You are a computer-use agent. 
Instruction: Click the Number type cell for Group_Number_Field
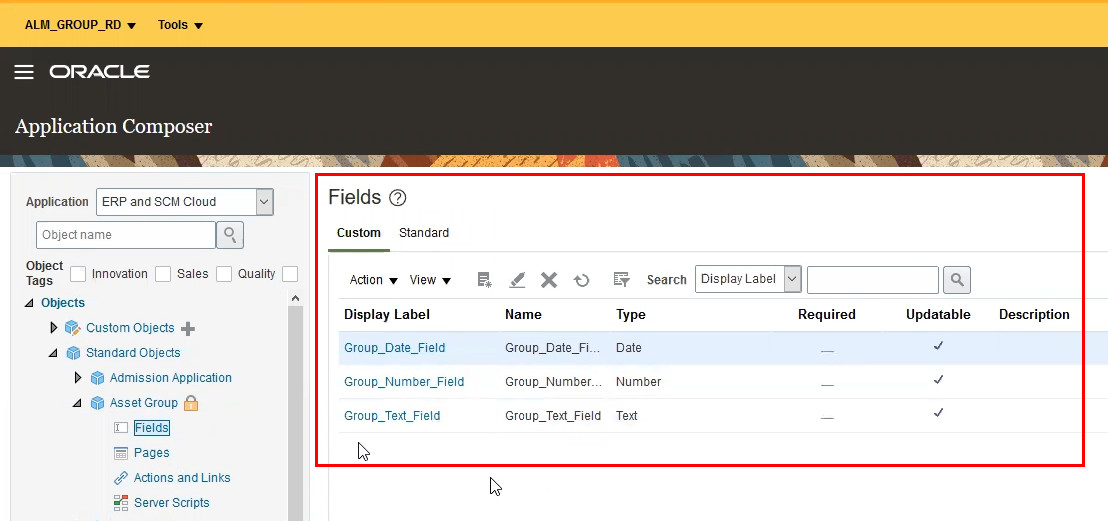tap(638, 382)
